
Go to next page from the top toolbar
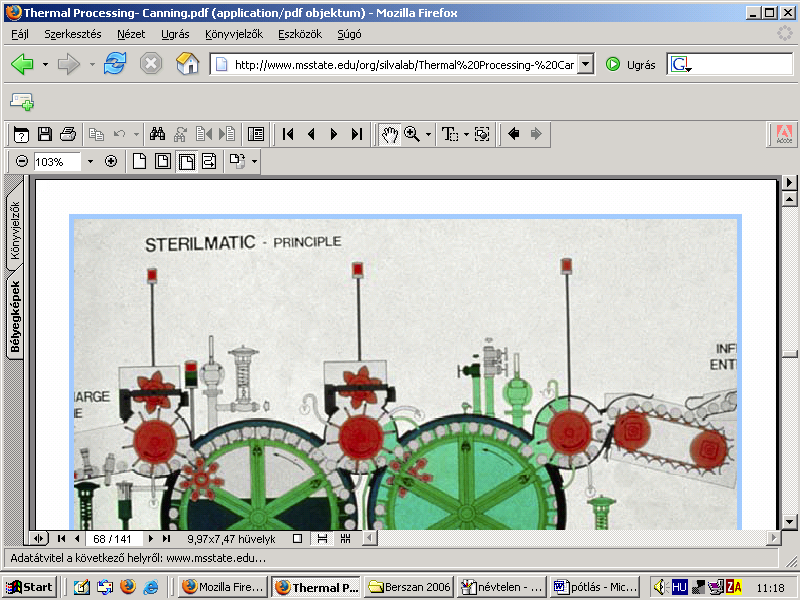pyautogui.click(x=334, y=134)
